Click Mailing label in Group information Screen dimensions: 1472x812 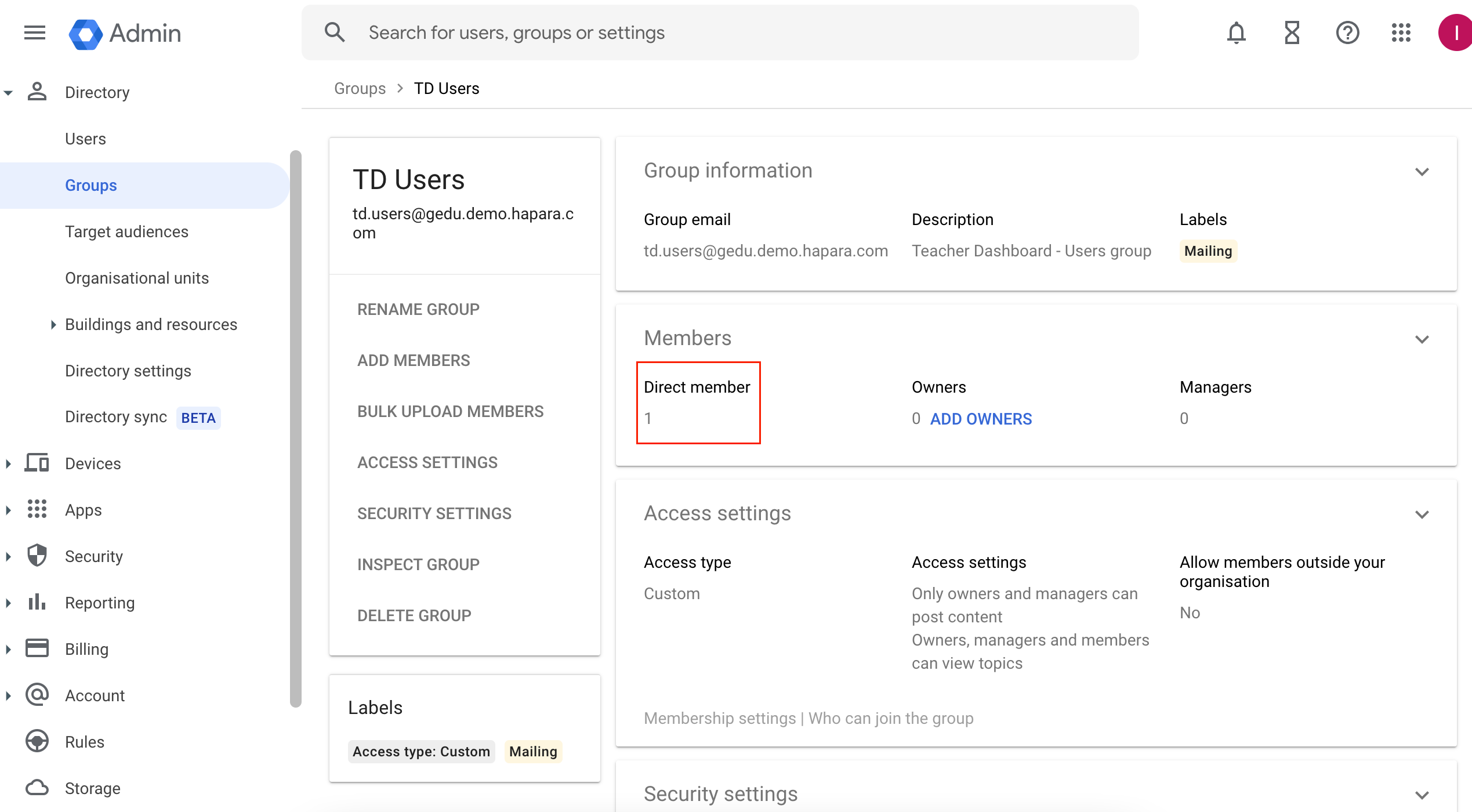(1208, 251)
